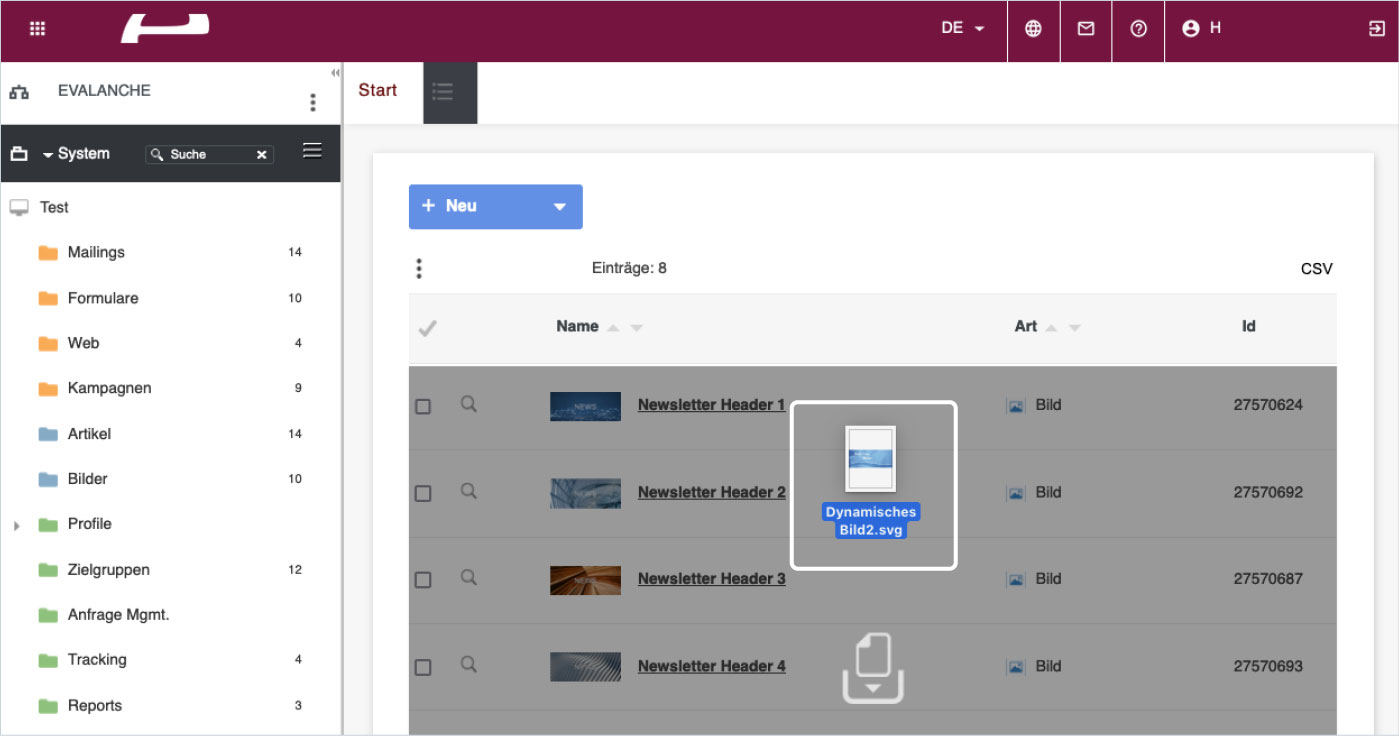
Task: Switch to the Start tab
Action: (378, 90)
